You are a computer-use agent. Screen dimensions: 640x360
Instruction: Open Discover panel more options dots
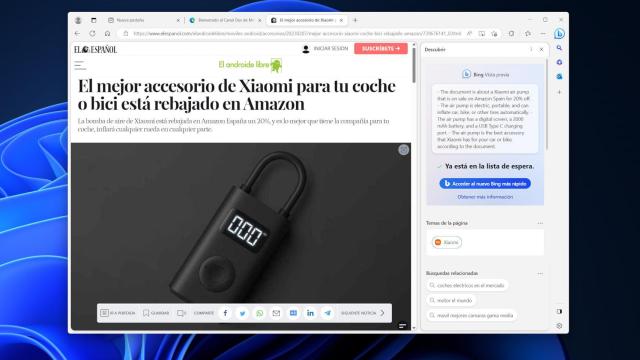click(x=531, y=49)
